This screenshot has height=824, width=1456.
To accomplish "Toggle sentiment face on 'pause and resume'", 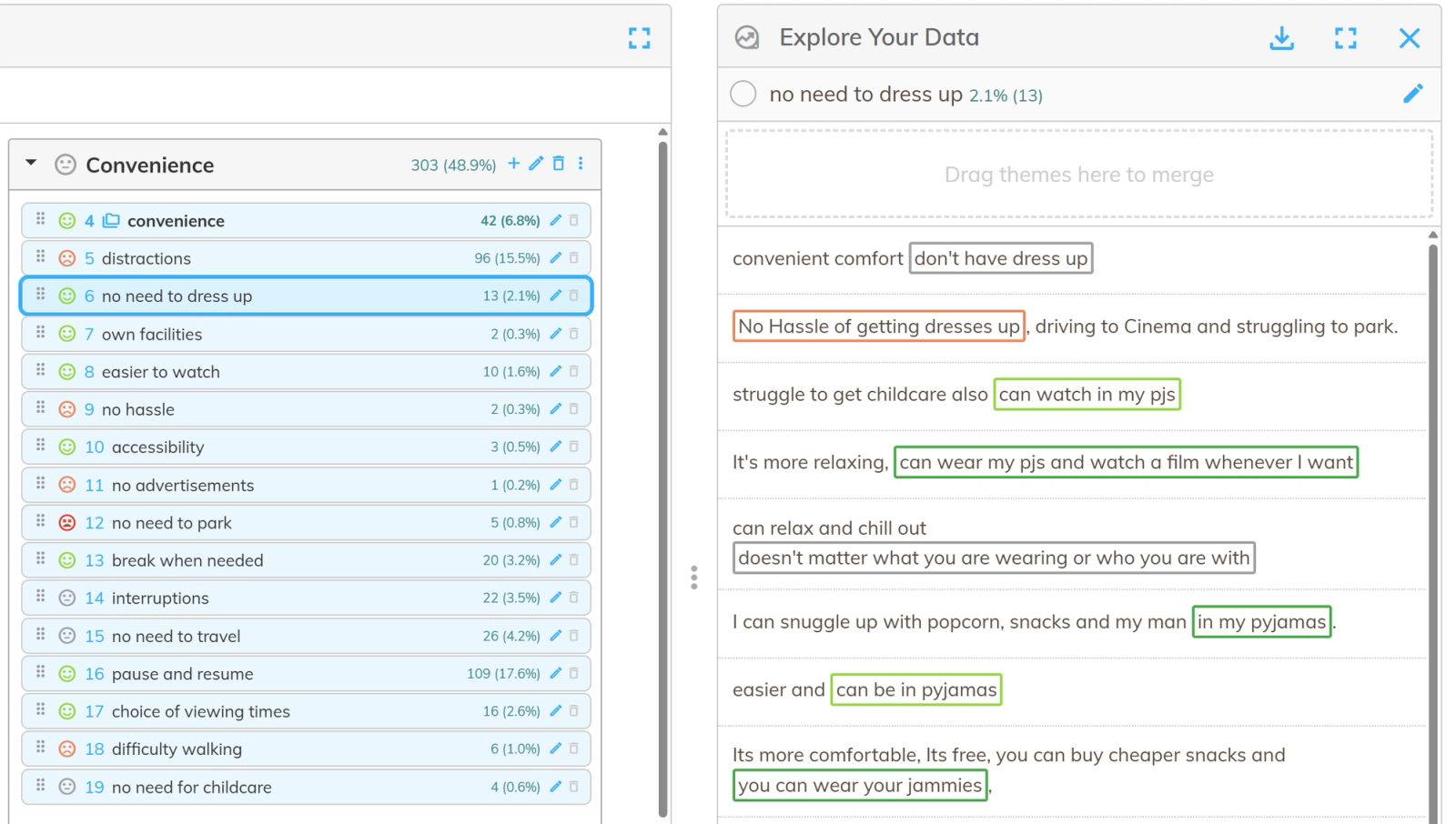I will tap(66, 674).
